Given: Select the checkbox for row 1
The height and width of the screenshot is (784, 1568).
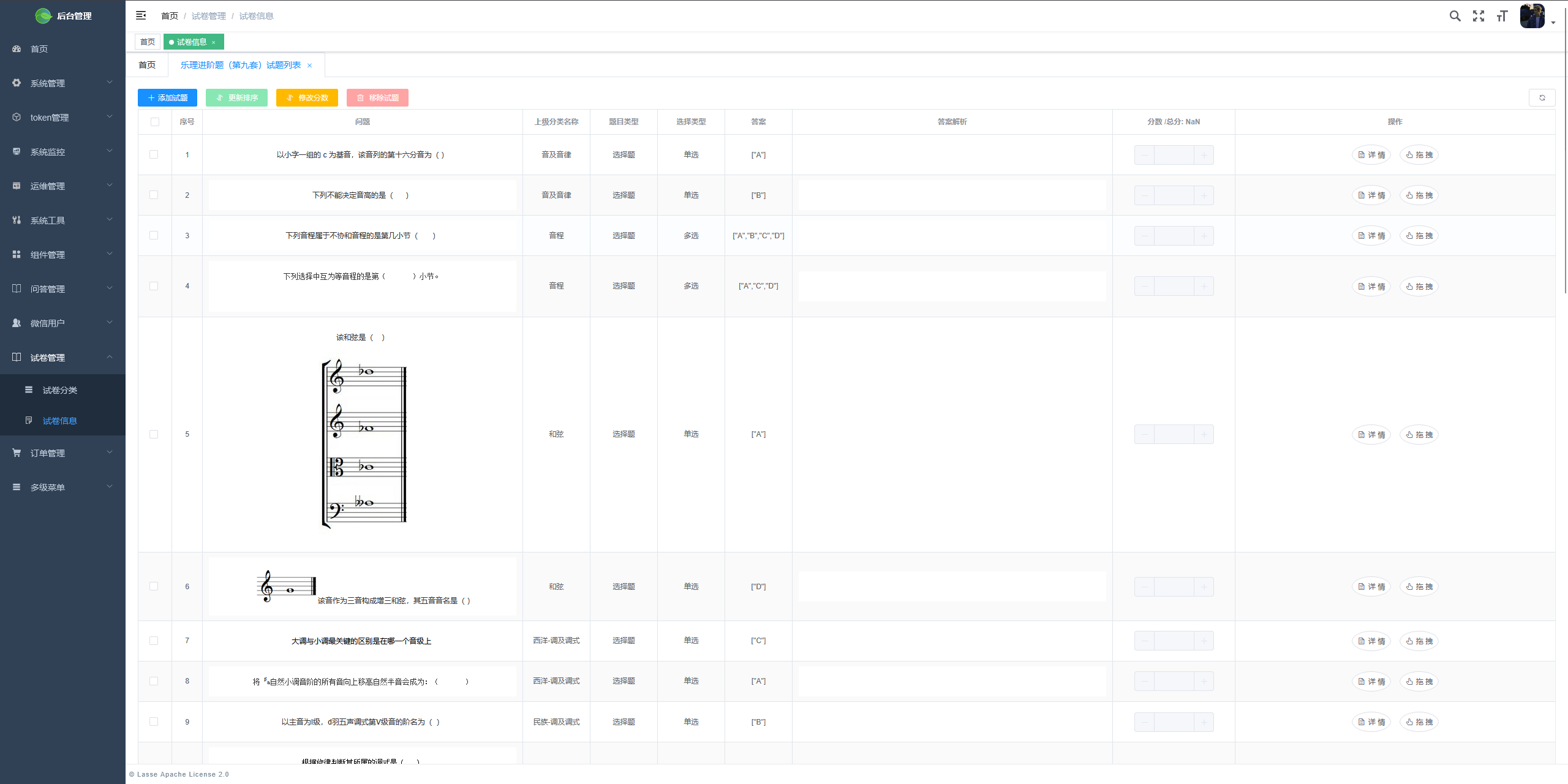Looking at the screenshot, I should 154,154.
